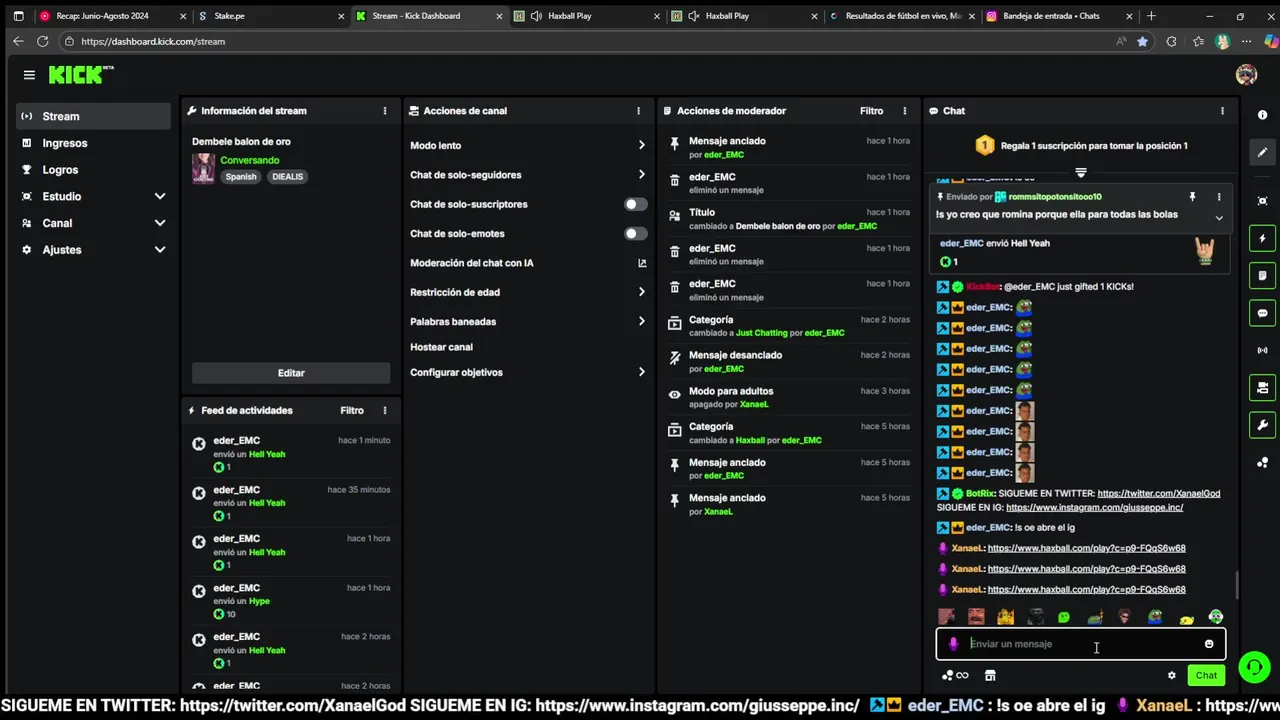1280x720 pixels.
Task: Open three-dot options on pinned chat message
Action: click(1219, 197)
